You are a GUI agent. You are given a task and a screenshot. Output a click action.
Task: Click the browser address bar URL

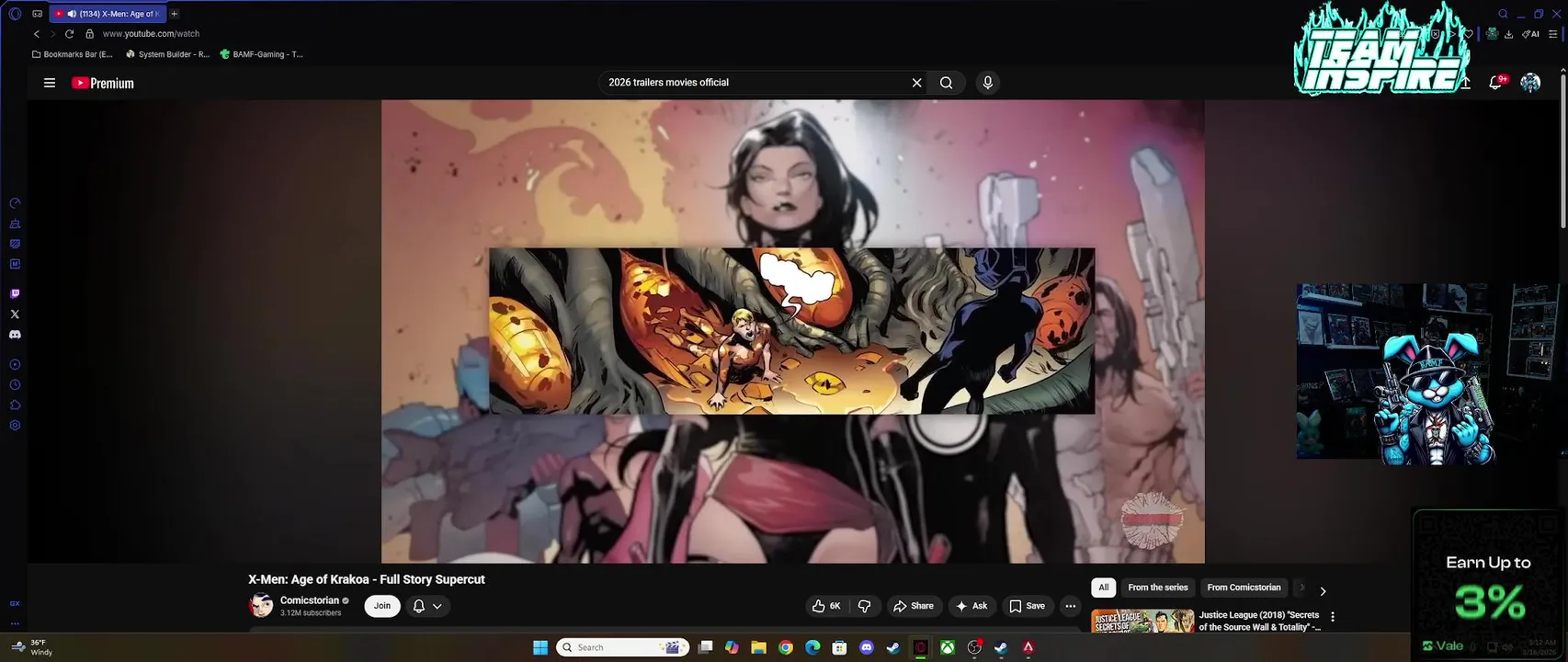151,34
